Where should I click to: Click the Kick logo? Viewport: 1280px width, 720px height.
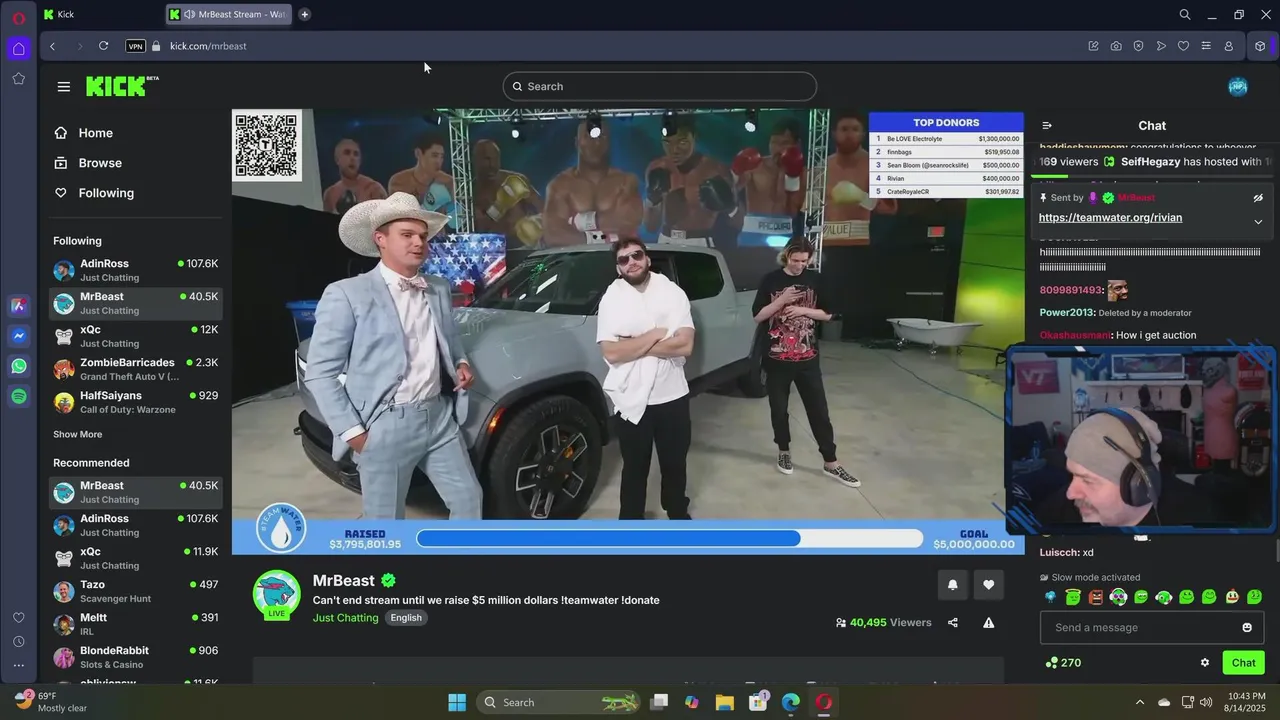122,86
